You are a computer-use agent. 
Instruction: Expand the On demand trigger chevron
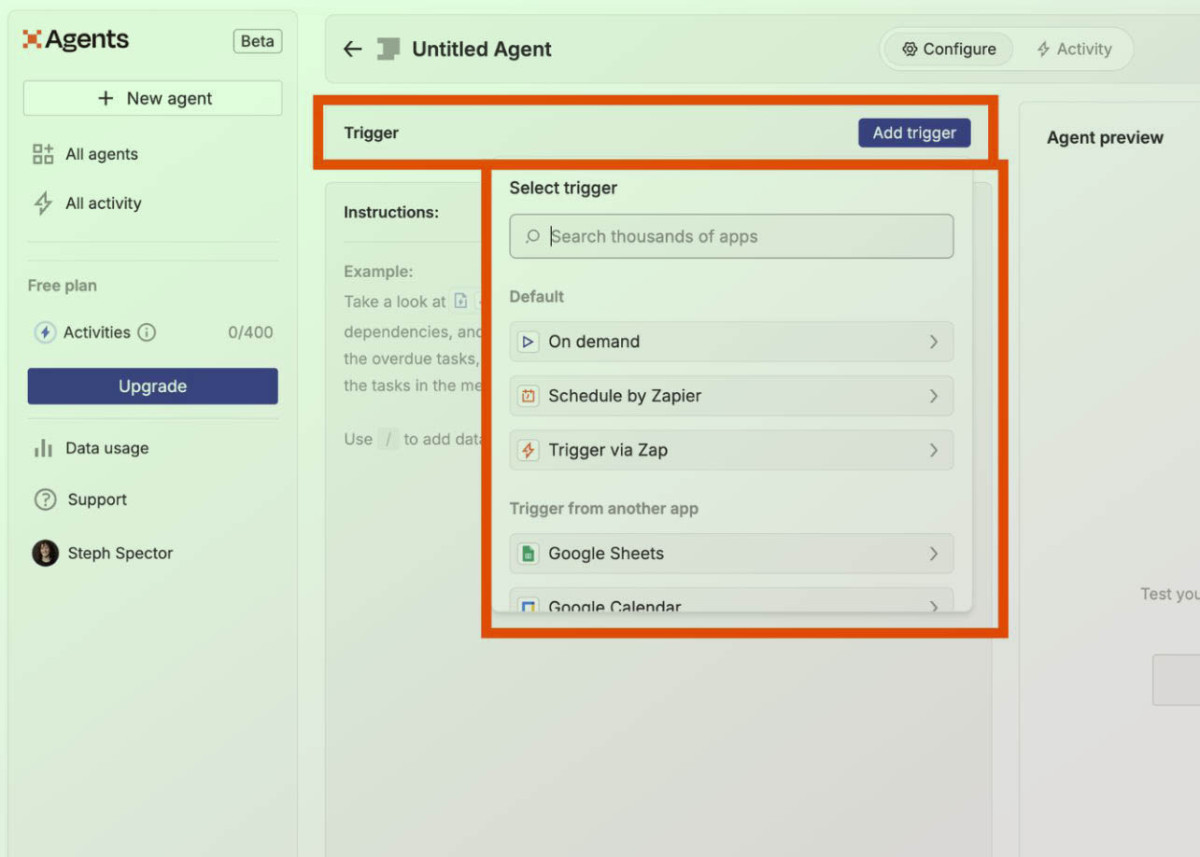coord(933,342)
